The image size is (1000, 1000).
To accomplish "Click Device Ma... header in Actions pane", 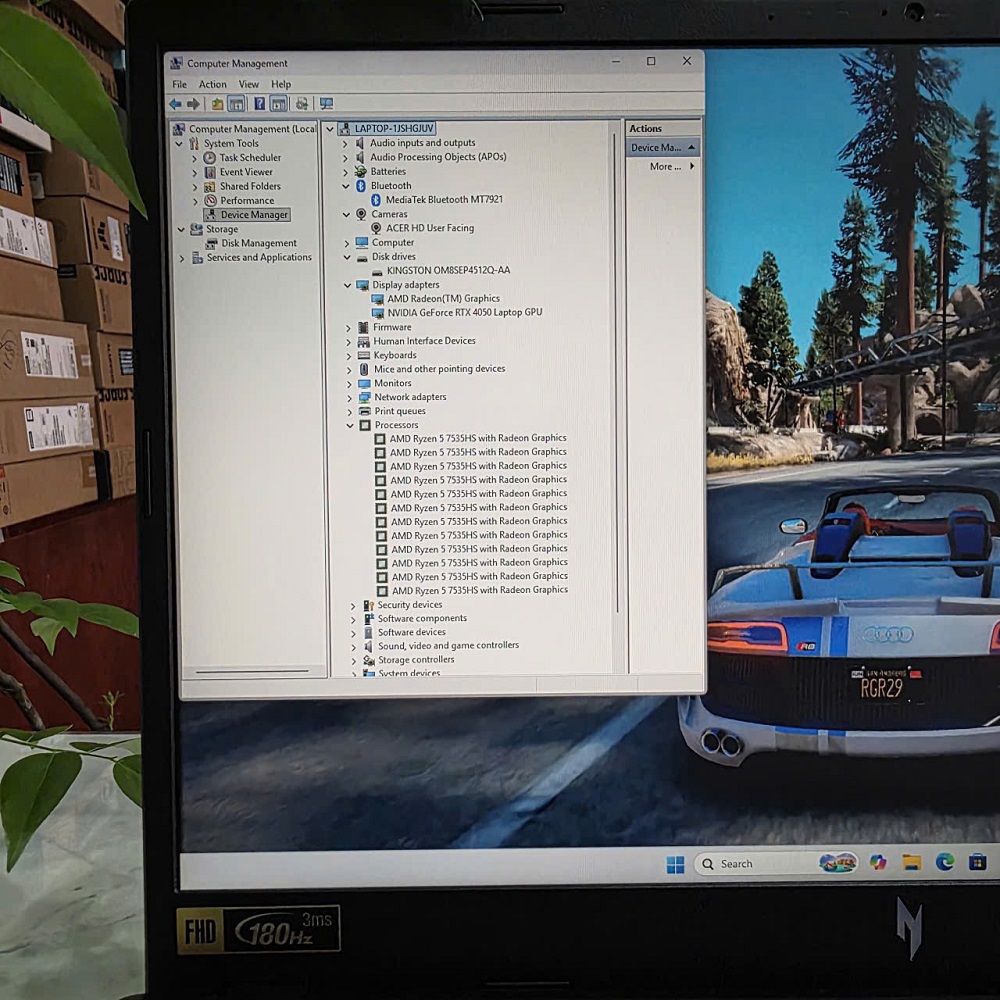I will [x=663, y=147].
